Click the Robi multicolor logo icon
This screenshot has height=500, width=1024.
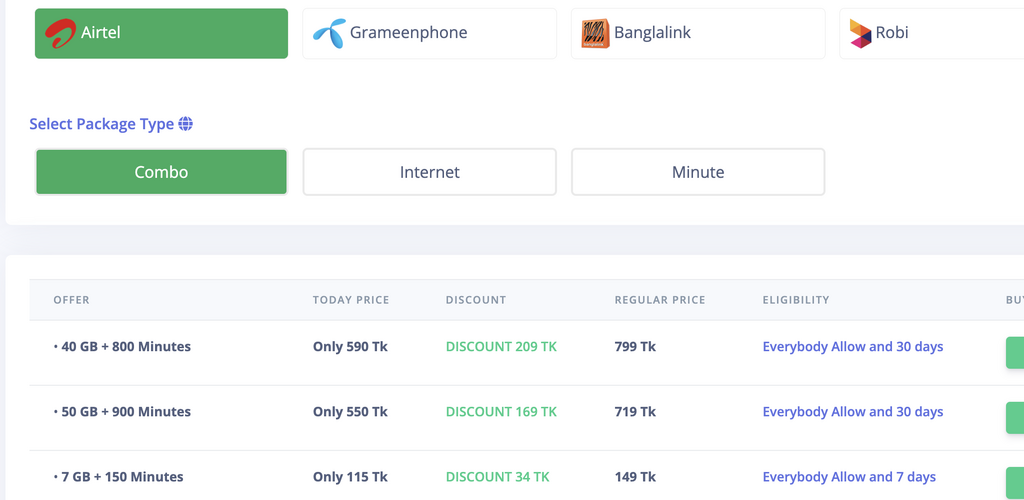click(x=860, y=33)
